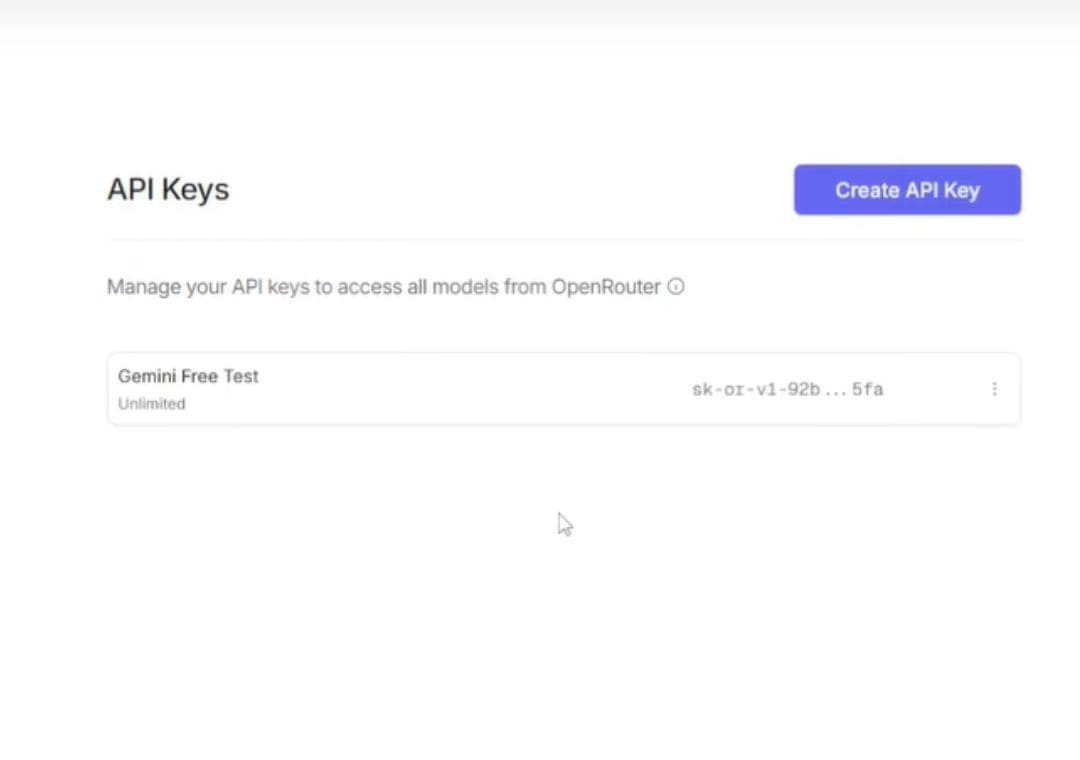Click the masked key sk-or-v1-92b...5fa
This screenshot has height=760, width=1080.
(x=787, y=389)
